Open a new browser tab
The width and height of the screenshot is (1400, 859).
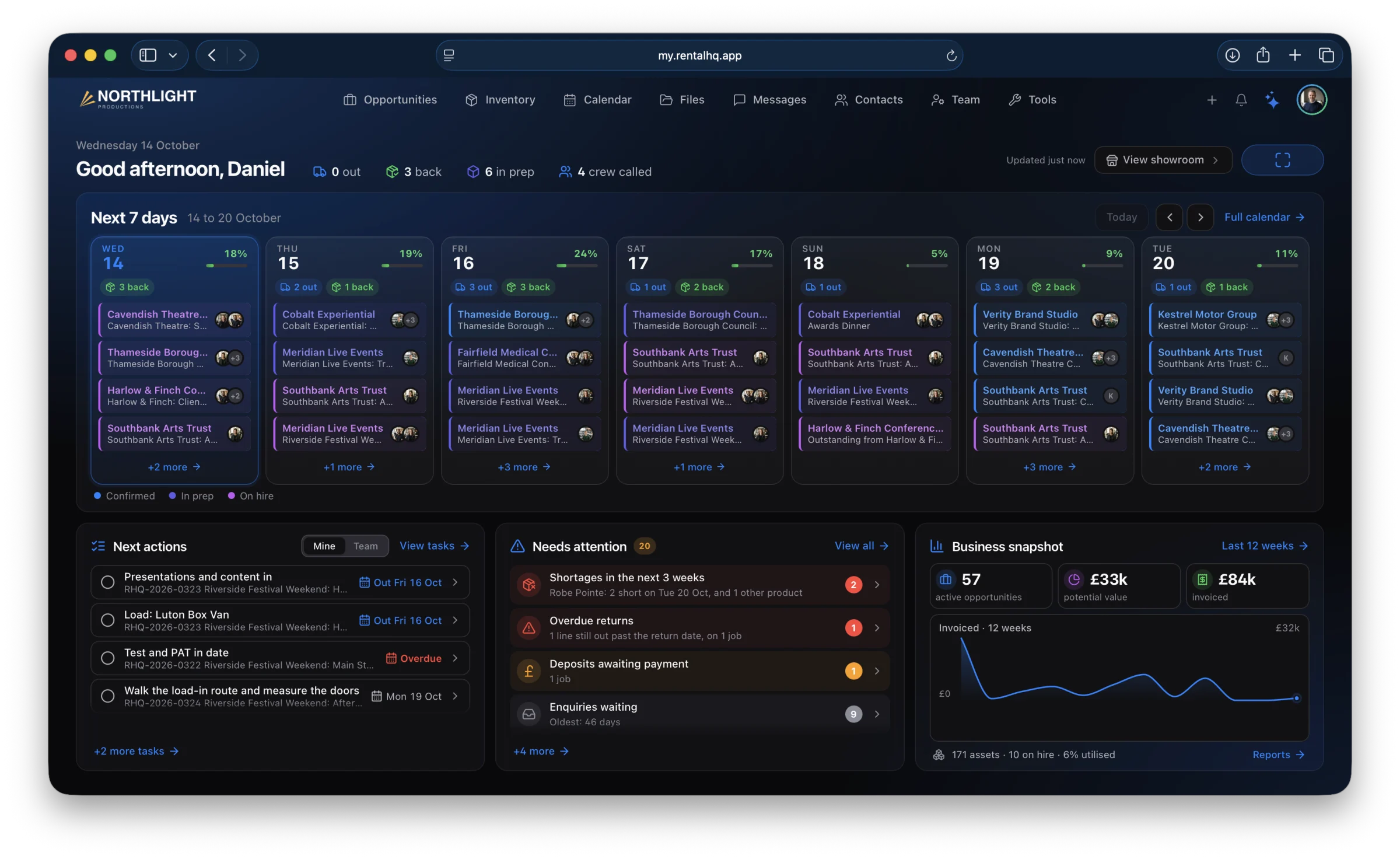point(1294,55)
